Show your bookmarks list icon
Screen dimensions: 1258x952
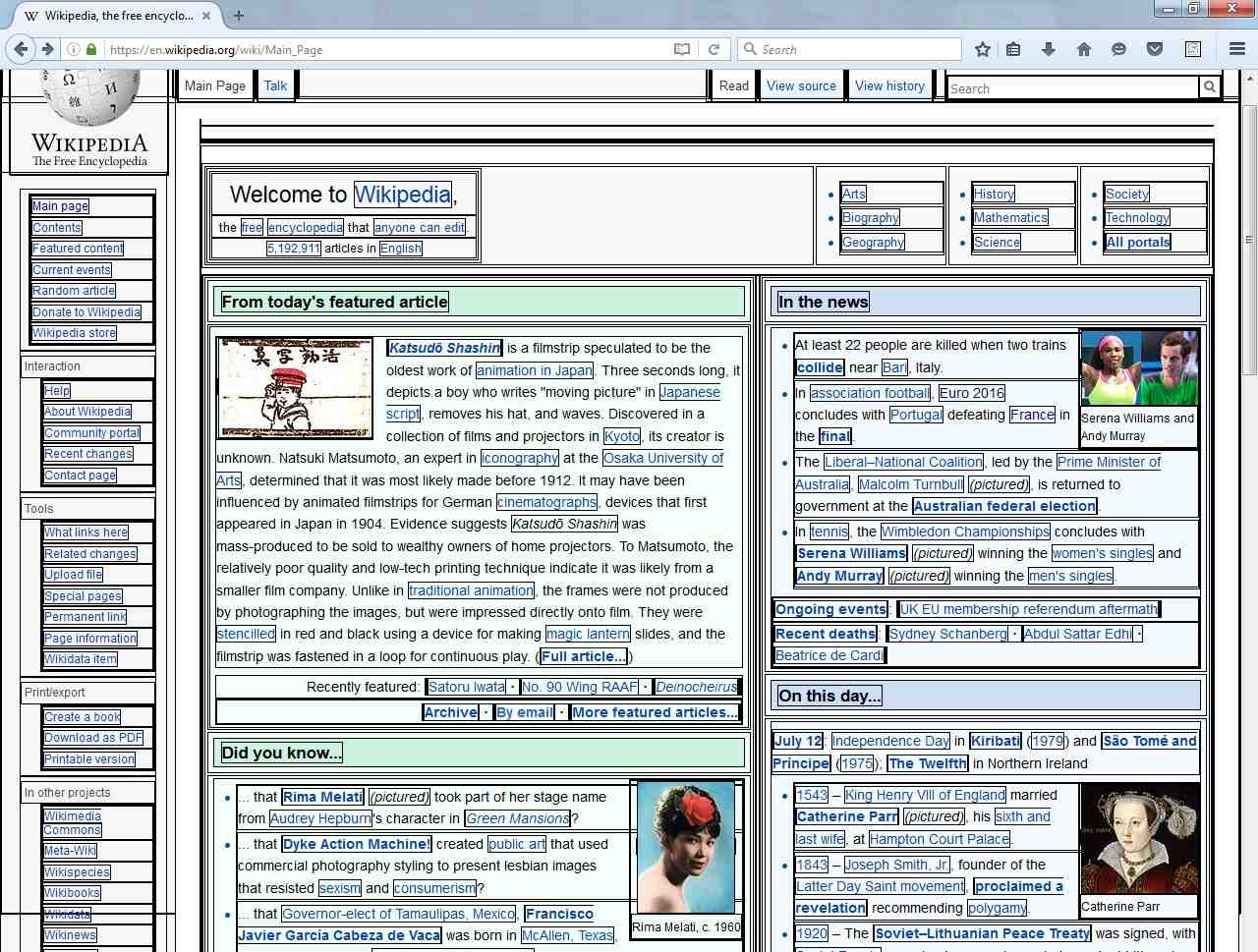[1013, 49]
